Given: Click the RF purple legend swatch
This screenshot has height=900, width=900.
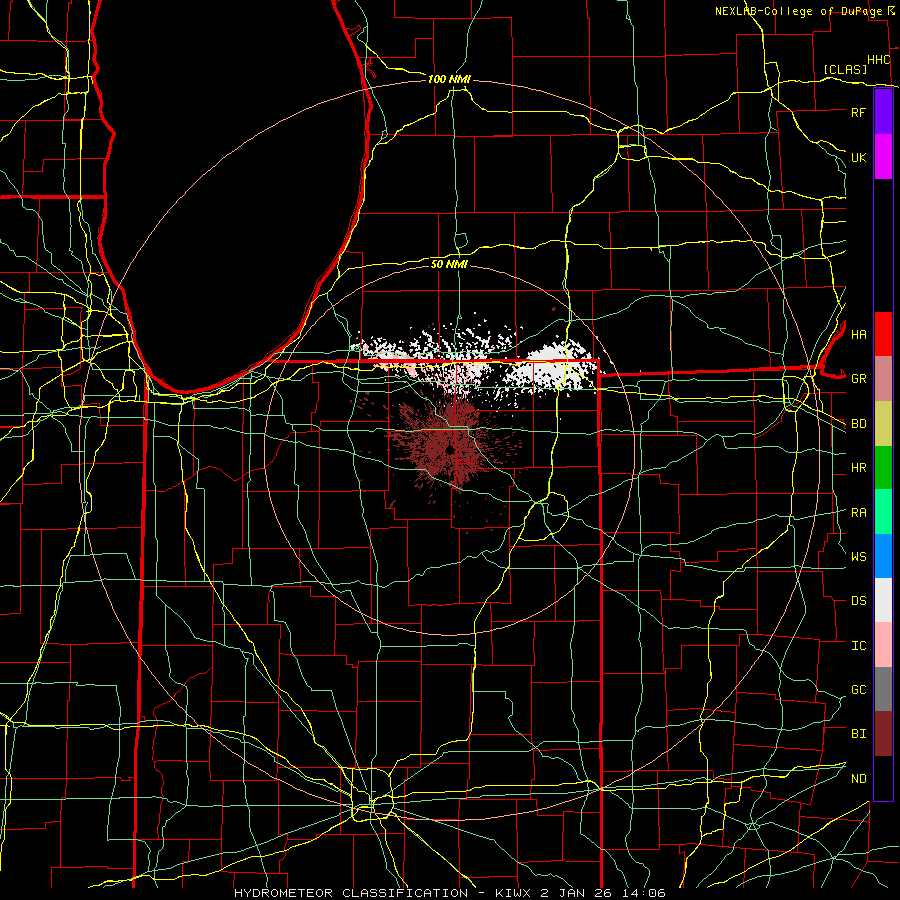Looking at the screenshot, I should pyautogui.click(x=883, y=112).
